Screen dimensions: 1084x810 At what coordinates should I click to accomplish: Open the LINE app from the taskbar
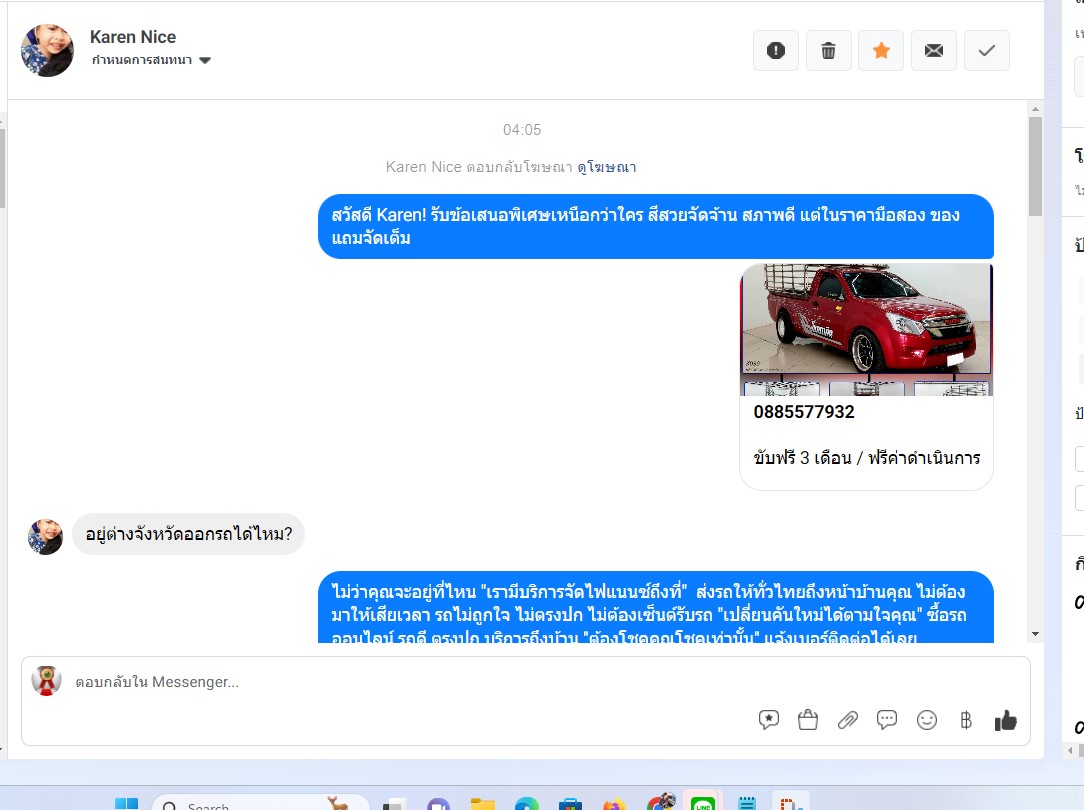(702, 802)
